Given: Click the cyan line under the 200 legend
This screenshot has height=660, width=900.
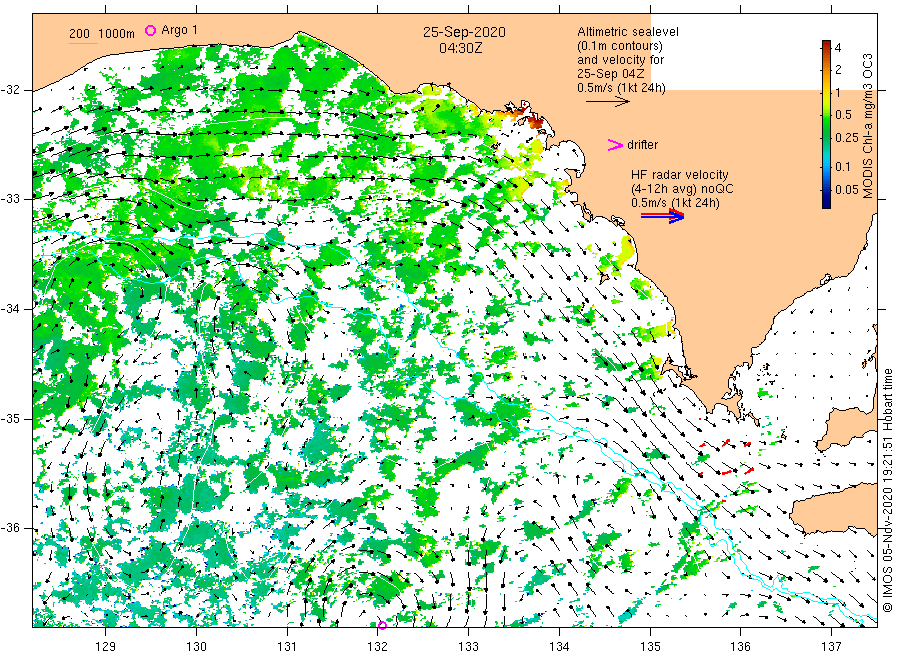Looking at the screenshot, I should click(83, 43).
